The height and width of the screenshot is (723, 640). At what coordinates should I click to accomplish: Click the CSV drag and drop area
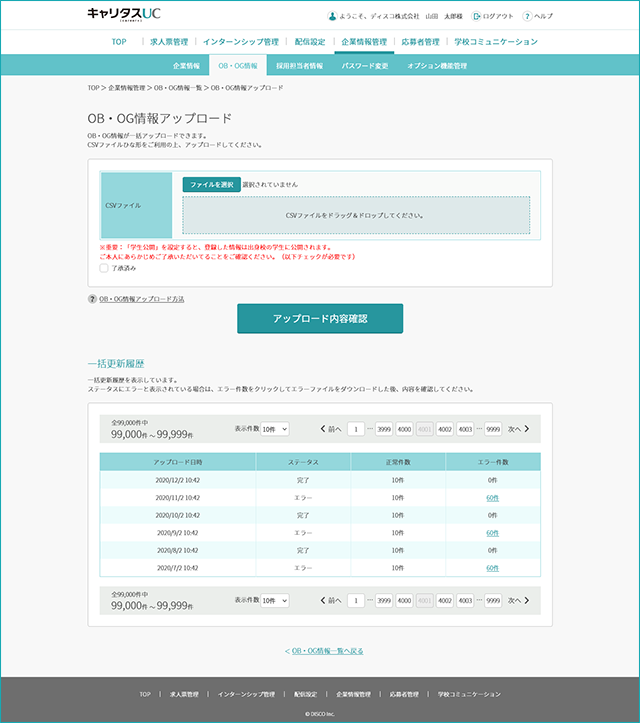pyautogui.click(x=355, y=215)
